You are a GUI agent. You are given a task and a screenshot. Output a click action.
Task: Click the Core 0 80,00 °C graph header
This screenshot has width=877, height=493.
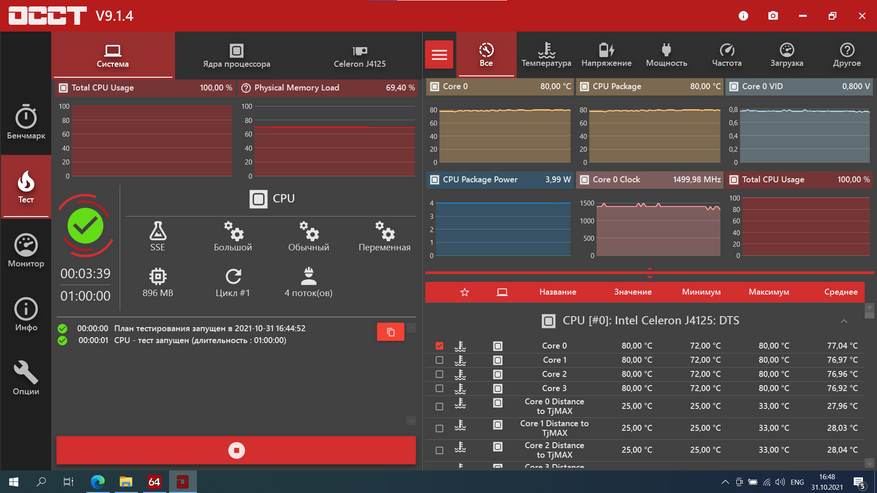pyautogui.click(x=499, y=87)
